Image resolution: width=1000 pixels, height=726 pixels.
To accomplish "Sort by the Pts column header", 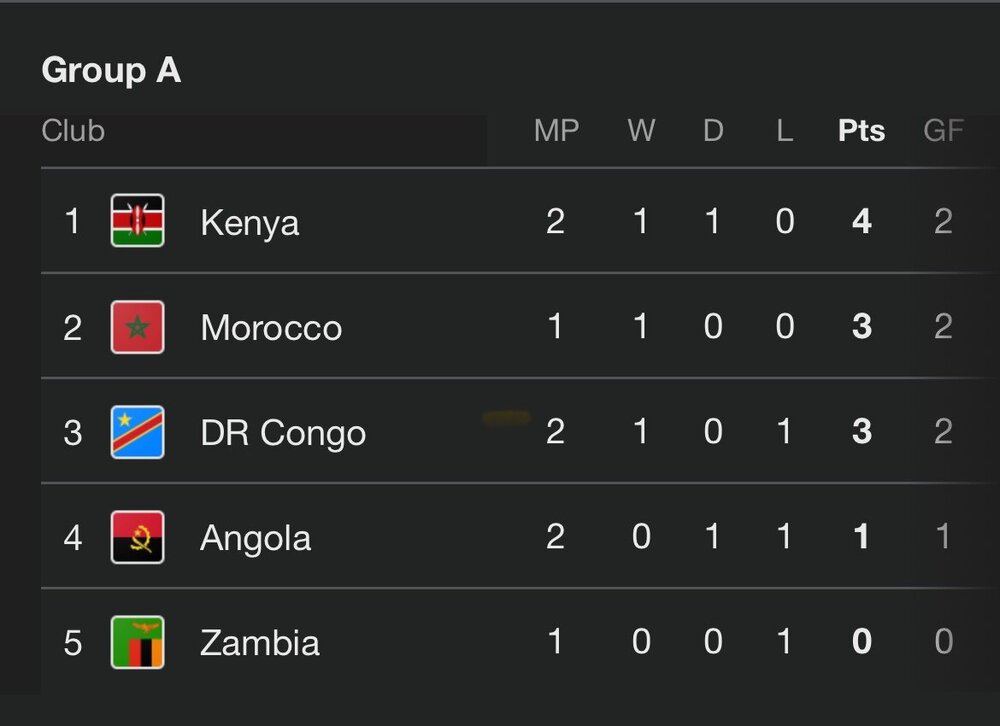I will pyautogui.click(x=861, y=131).
